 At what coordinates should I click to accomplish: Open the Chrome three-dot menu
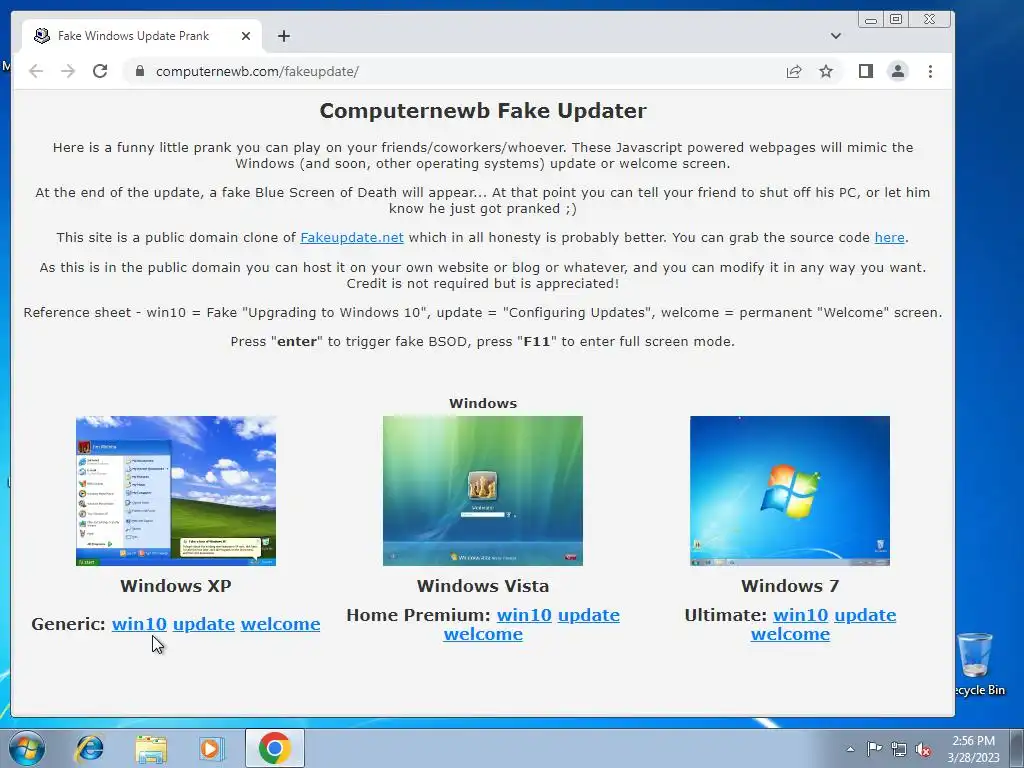pos(930,71)
